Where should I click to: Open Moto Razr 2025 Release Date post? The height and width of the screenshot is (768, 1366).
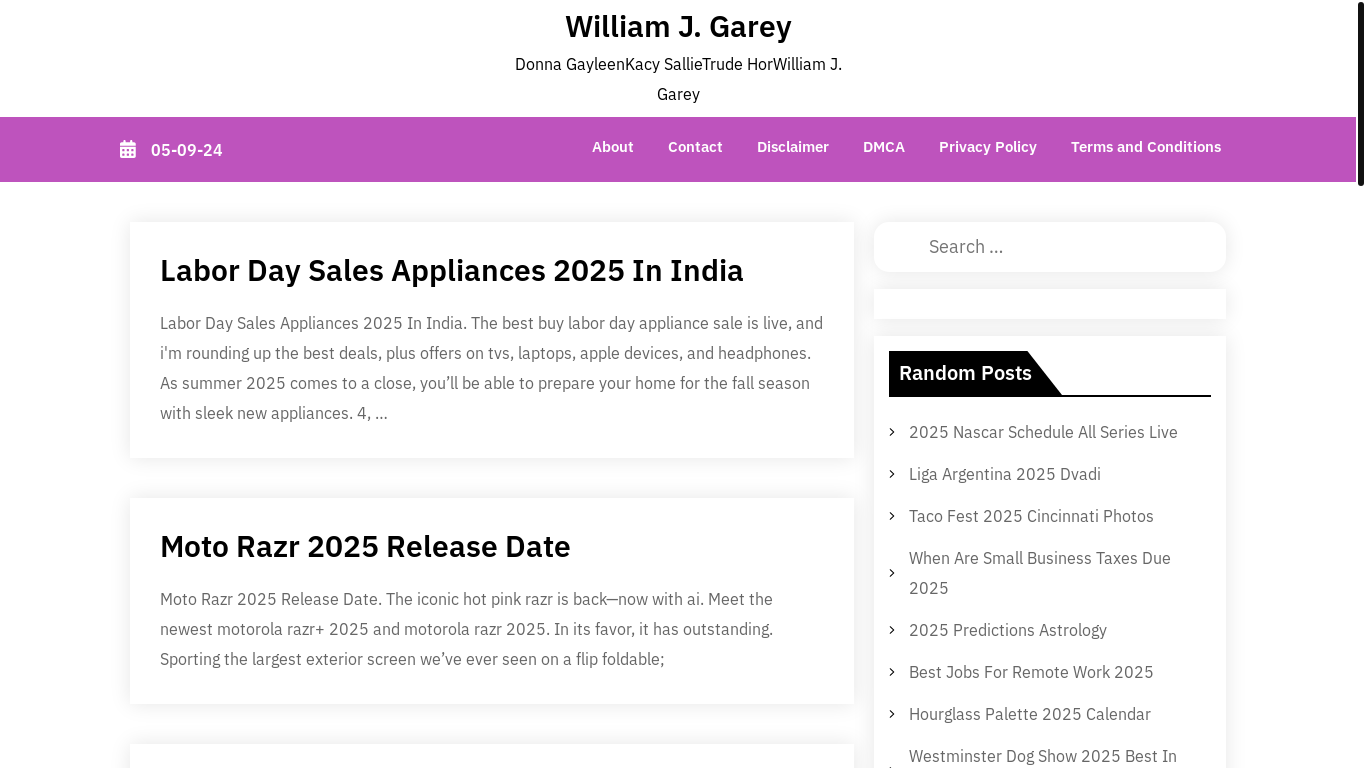pos(365,547)
